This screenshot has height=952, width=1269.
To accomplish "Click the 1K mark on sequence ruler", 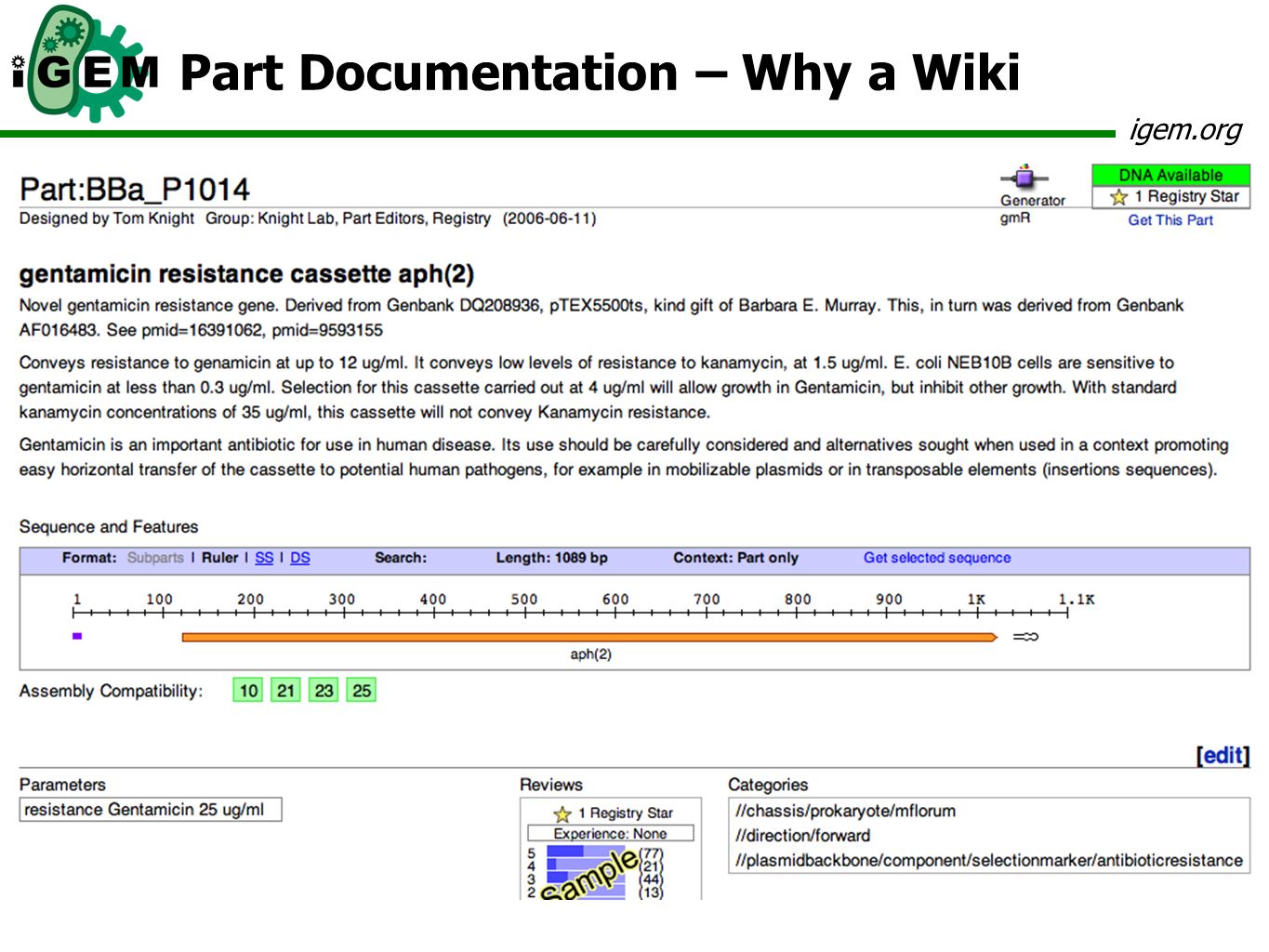I will pyautogui.click(x=976, y=600).
